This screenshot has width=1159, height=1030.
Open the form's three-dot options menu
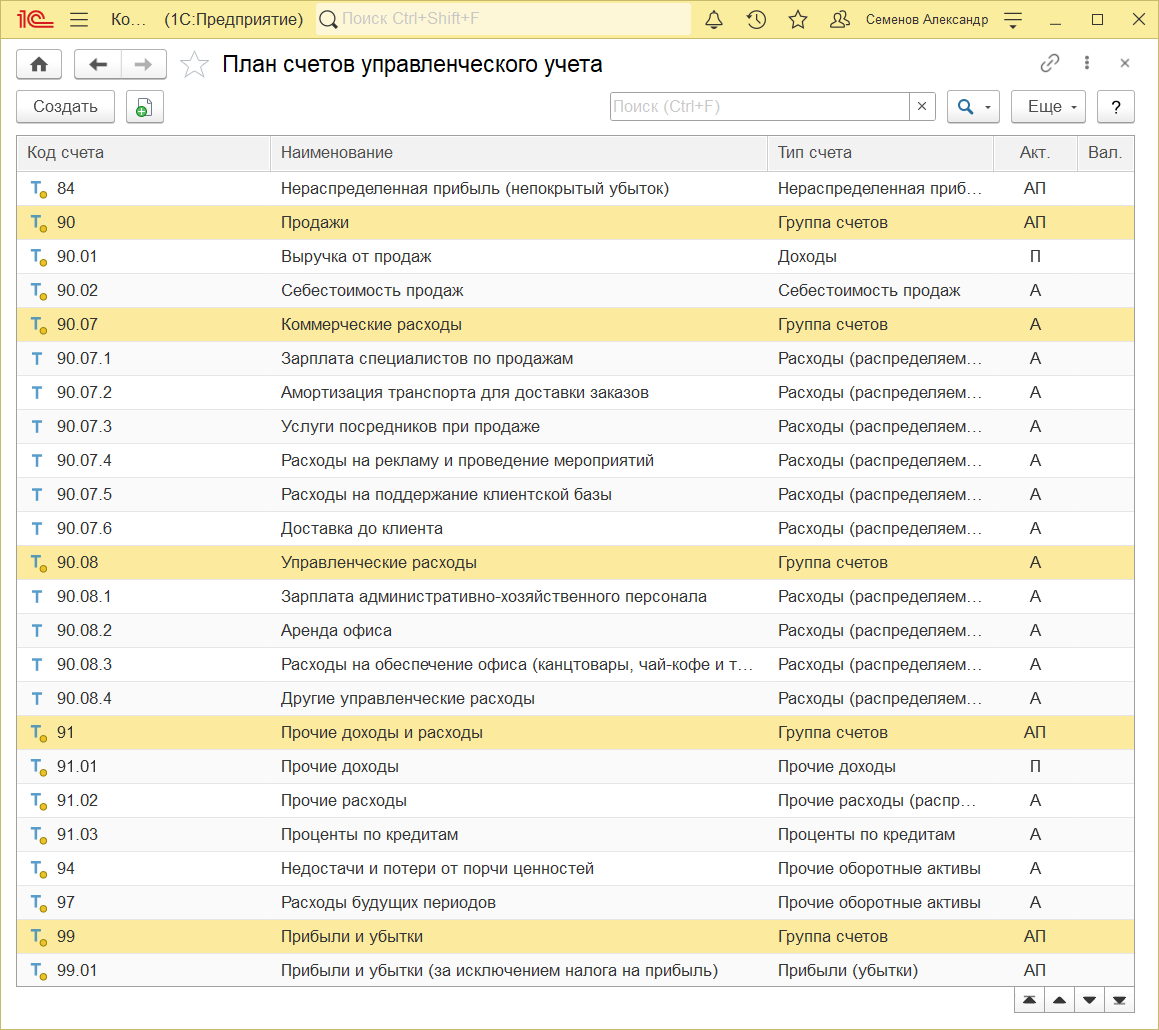click(x=1087, y=64)
